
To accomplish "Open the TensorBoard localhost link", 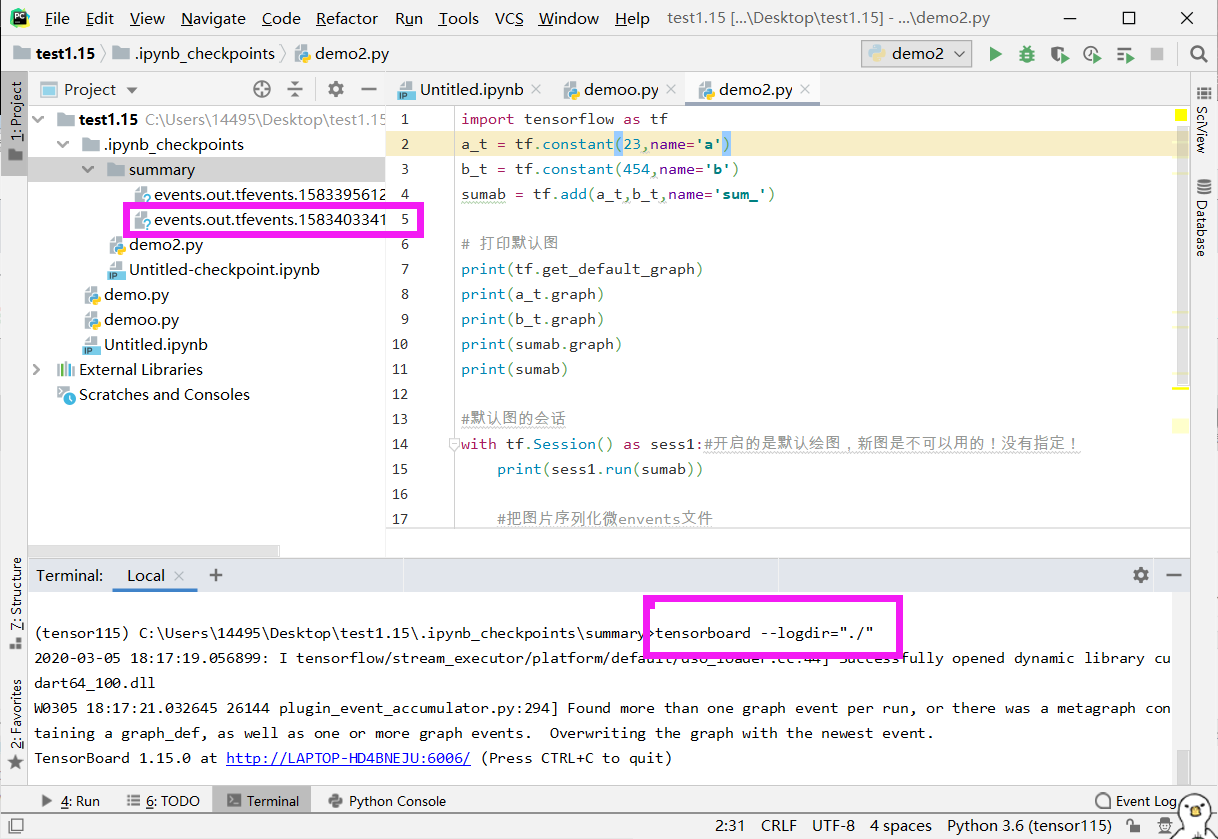I will pos(348,758).
